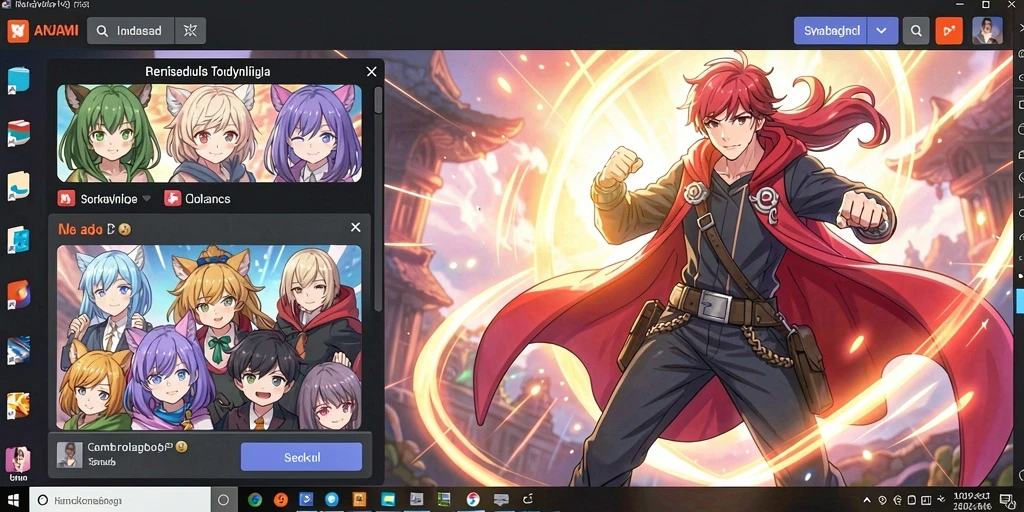Viewport: 1024px width, 512px height.
Task: Show hidden icons in the system tray
Action: point(867,501)
